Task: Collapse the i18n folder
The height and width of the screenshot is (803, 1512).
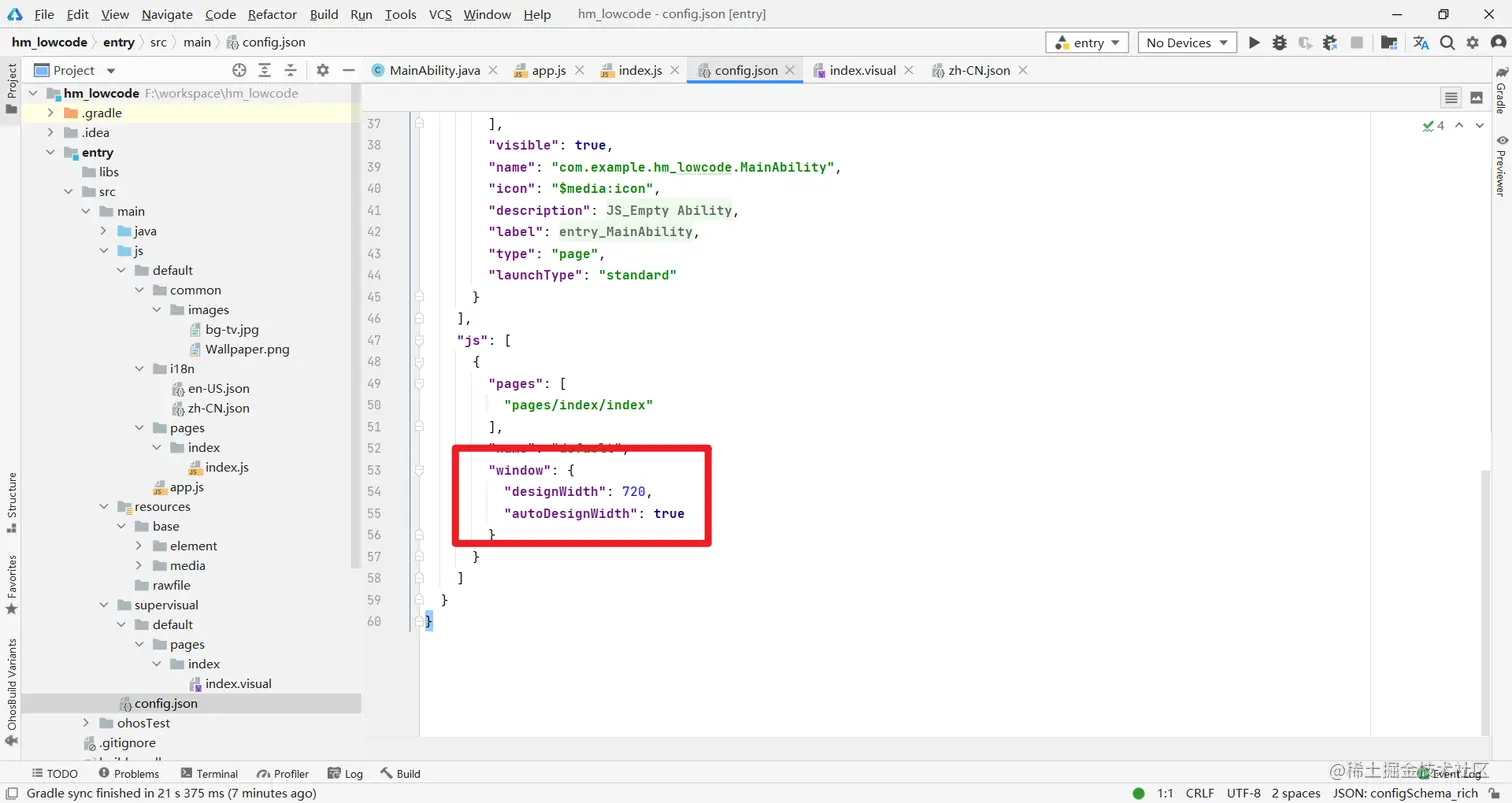Action: pos(139,369)
